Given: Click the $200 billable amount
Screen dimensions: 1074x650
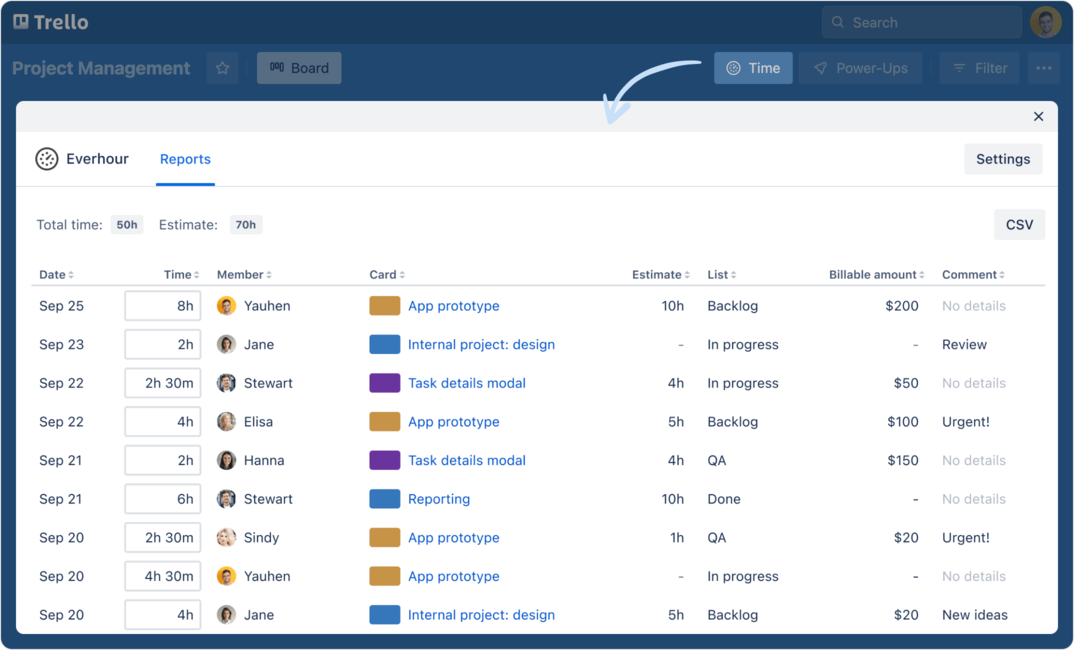Looking at the screenshot, I should tap(901, 305).
